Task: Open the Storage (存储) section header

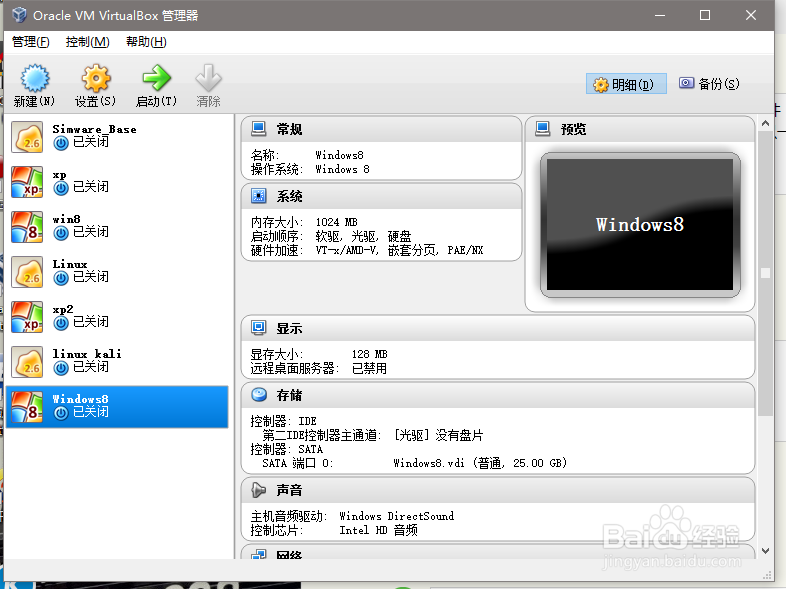Action: click(x=498, y=395)
